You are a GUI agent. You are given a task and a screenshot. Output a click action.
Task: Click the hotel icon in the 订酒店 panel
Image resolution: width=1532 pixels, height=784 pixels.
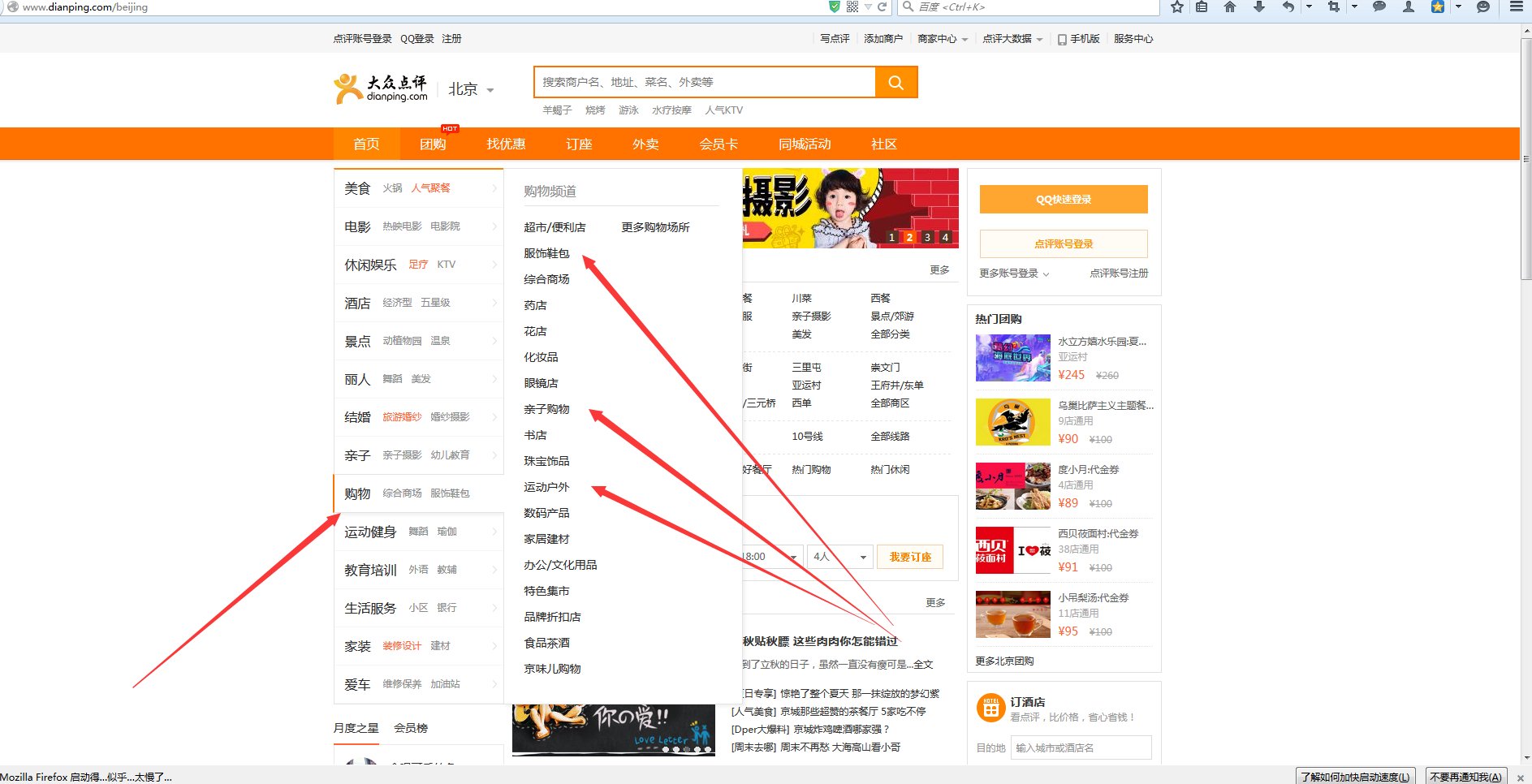coord(989,708)
